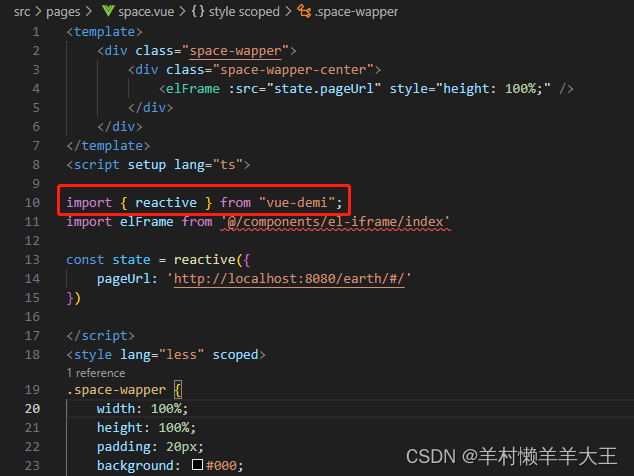
Task: Click 'const state' declaration on line 13
Action: pyautogui.click(x=108, y=260)
